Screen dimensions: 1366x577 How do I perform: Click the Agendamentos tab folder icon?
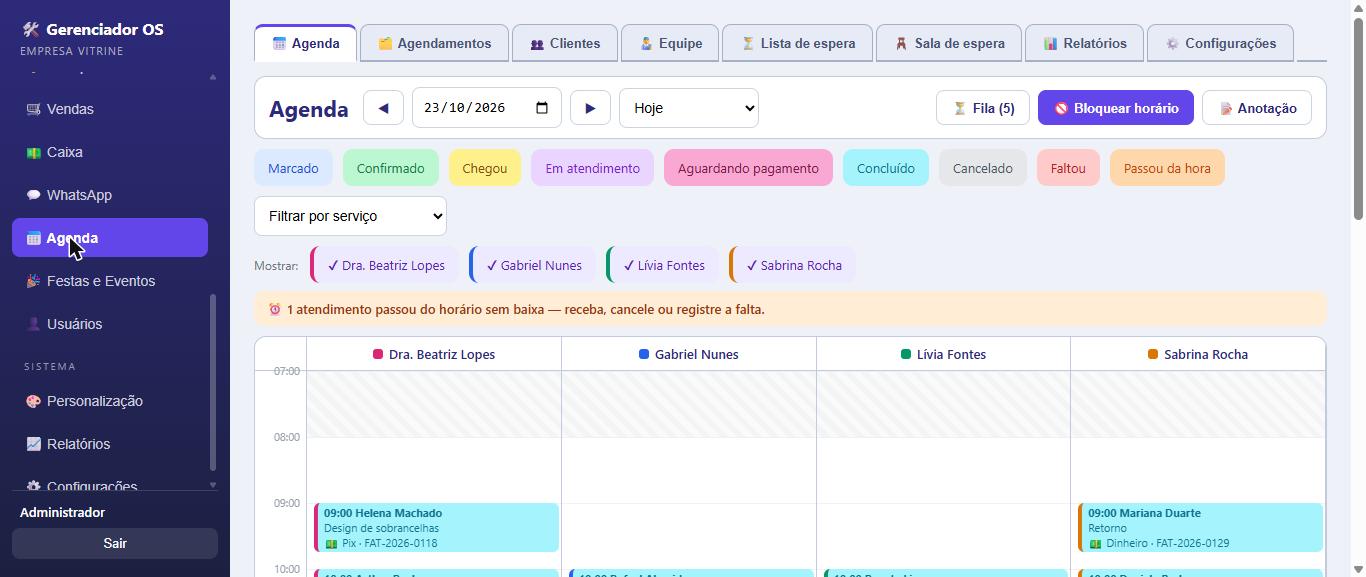[x=385, y=43]
